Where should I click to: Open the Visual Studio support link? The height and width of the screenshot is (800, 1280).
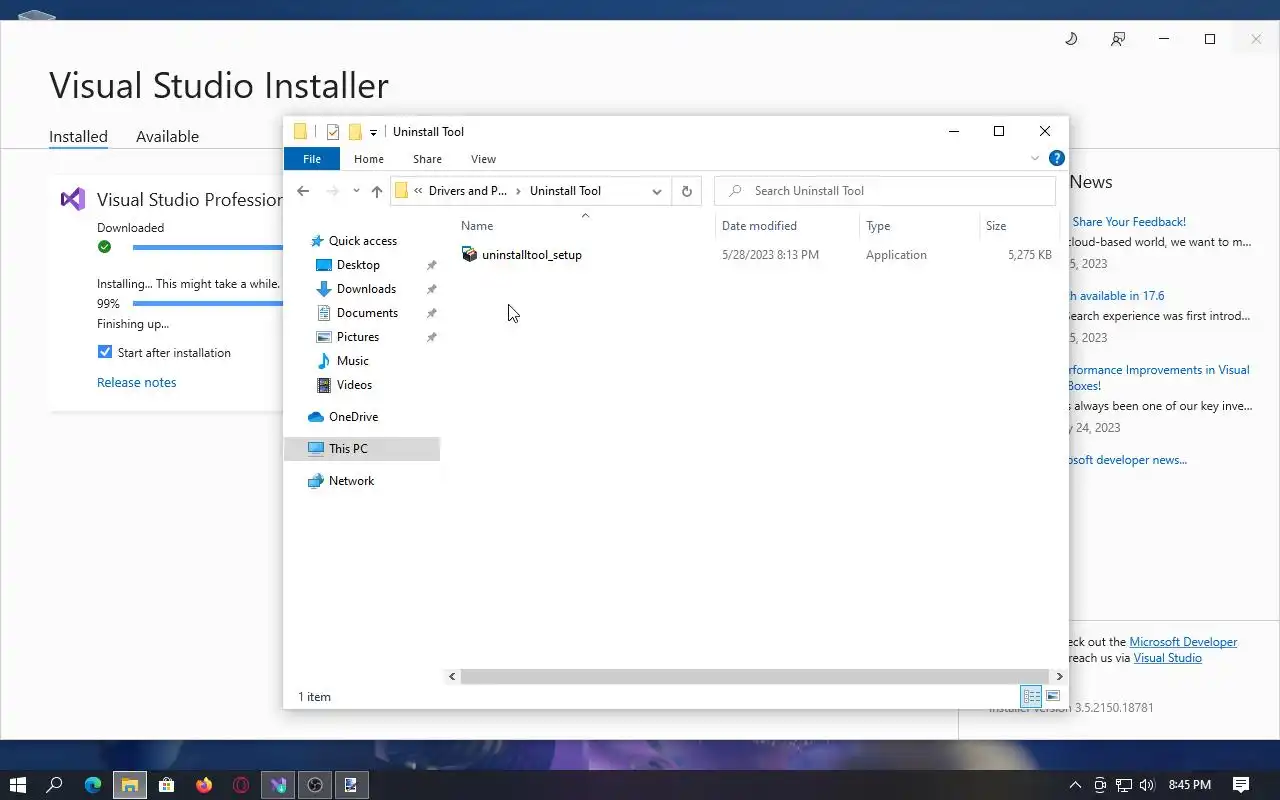tap(1168, 658)
